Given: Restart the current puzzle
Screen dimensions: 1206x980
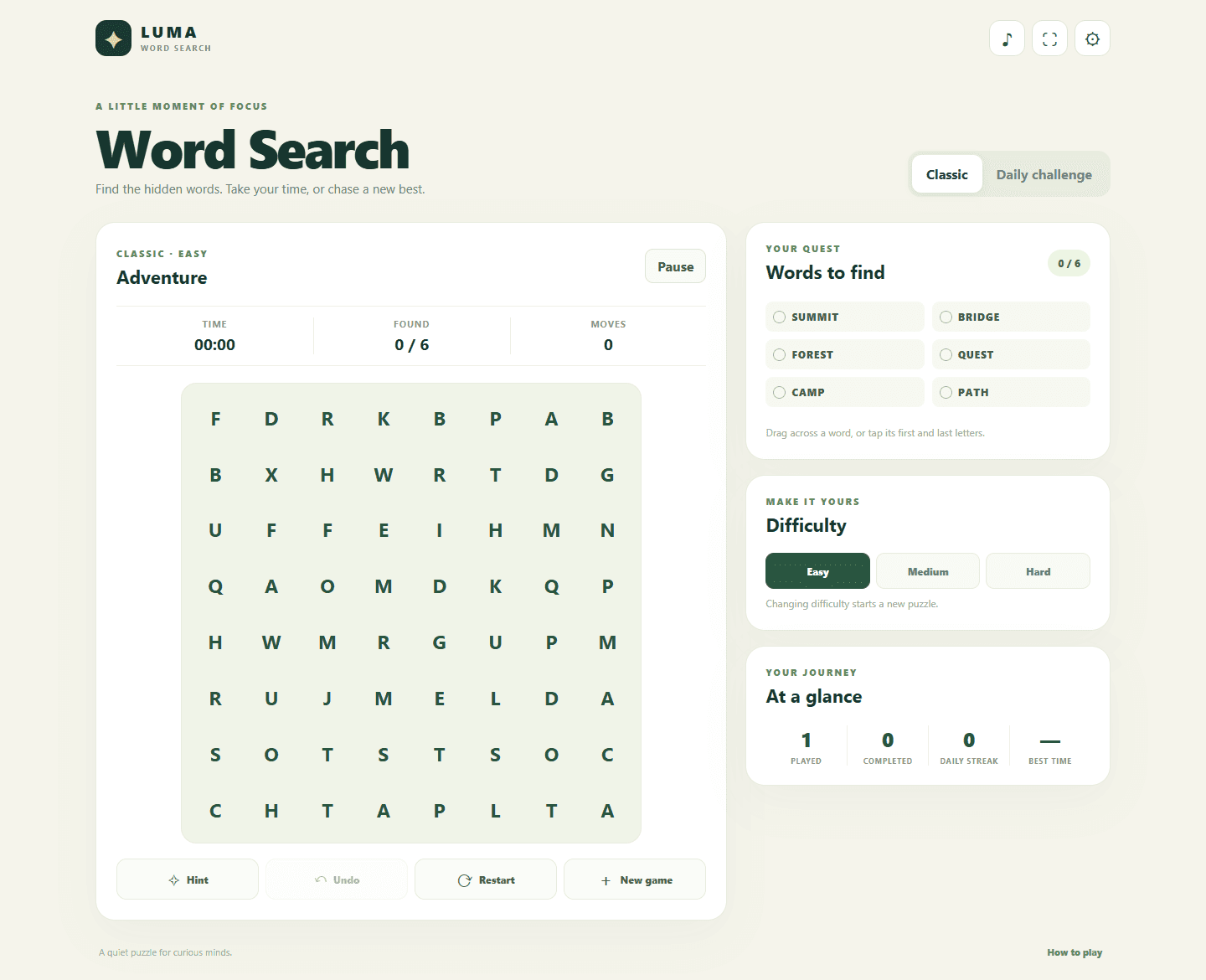Looking at the screenshot, I should click(486, 879).
